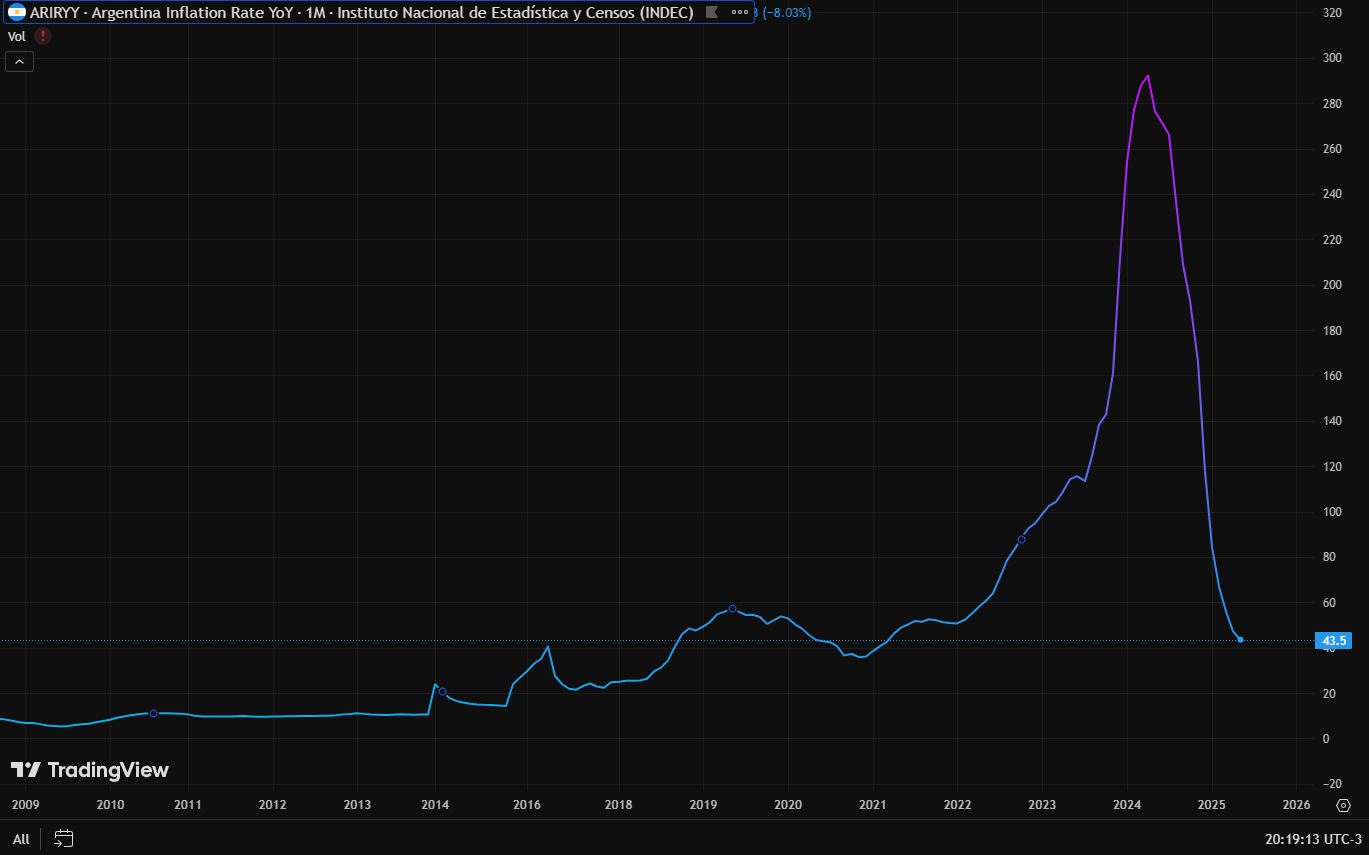Click the 2024 time axis label
The image size is (1369, 855).
click(1127, 805)
